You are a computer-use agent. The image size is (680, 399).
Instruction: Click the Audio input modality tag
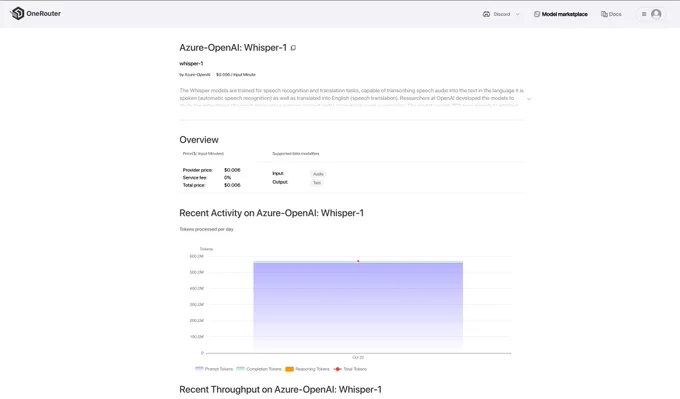click(318, 174)
